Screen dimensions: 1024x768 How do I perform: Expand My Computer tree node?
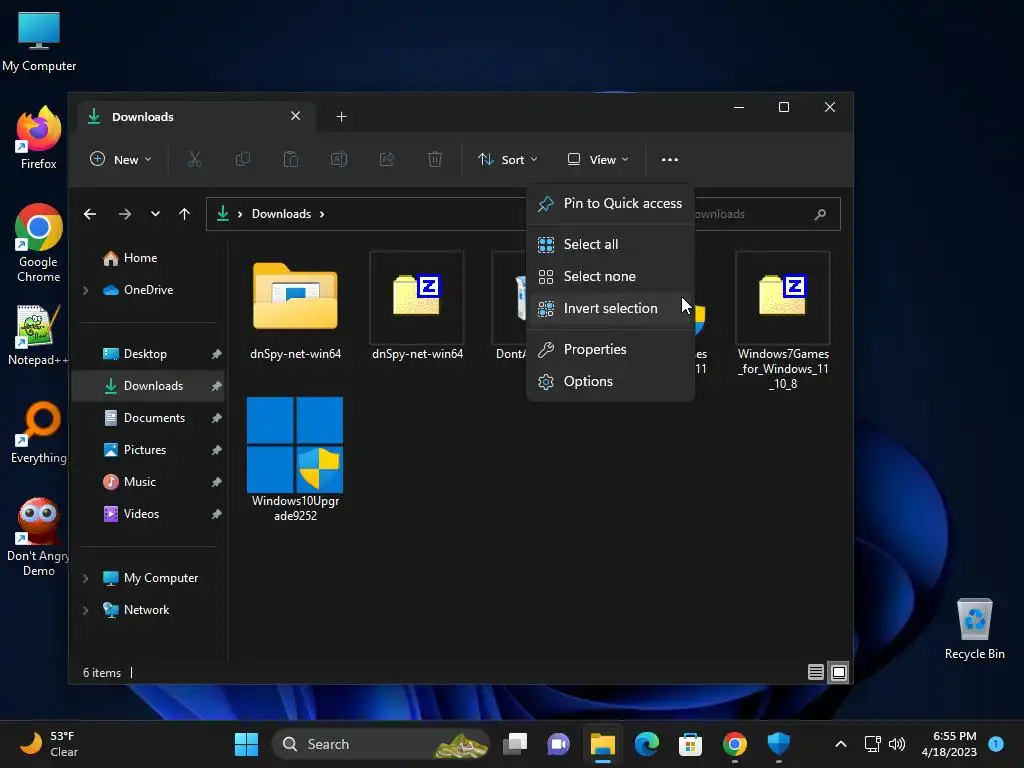click(85, 578)
